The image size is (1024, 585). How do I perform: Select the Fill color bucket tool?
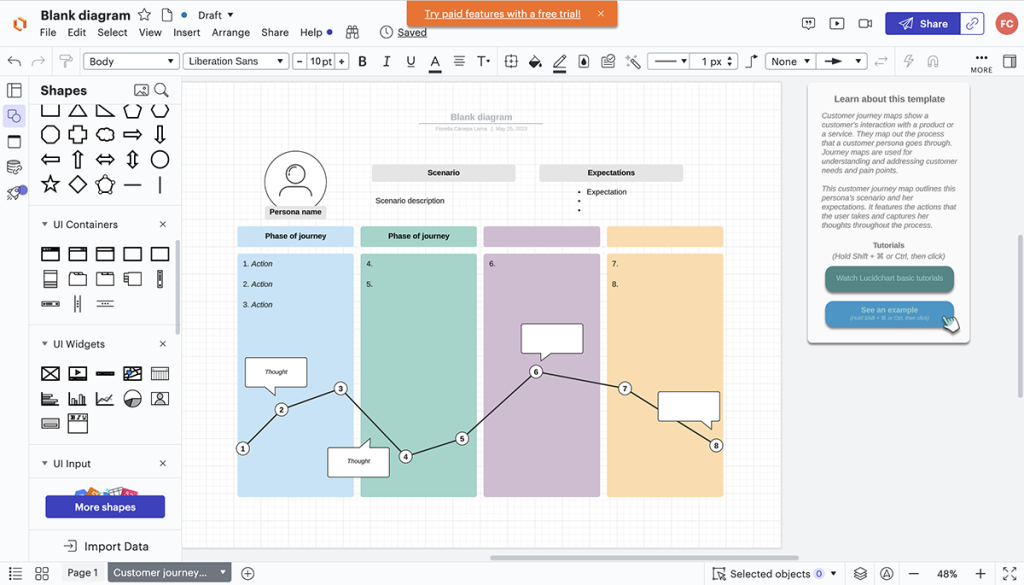pyautogui.click(x=534, y=61)
